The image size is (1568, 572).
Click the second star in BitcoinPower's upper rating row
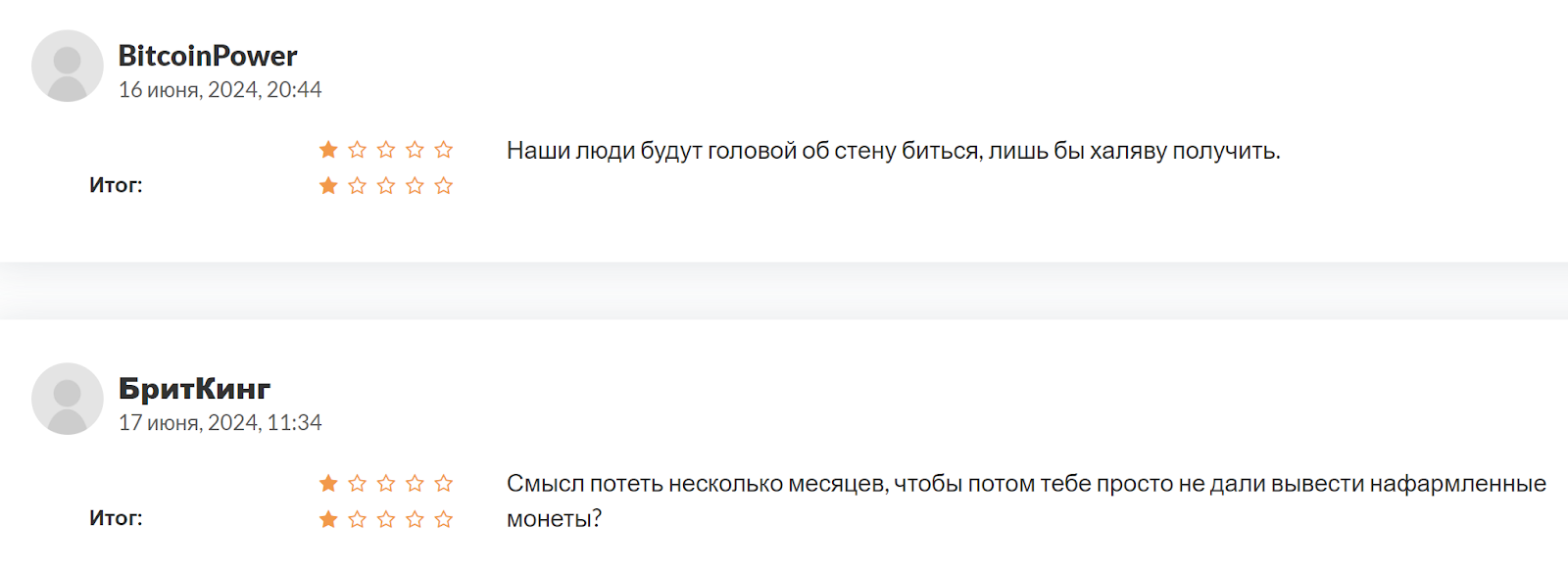(x=358, y=150)
